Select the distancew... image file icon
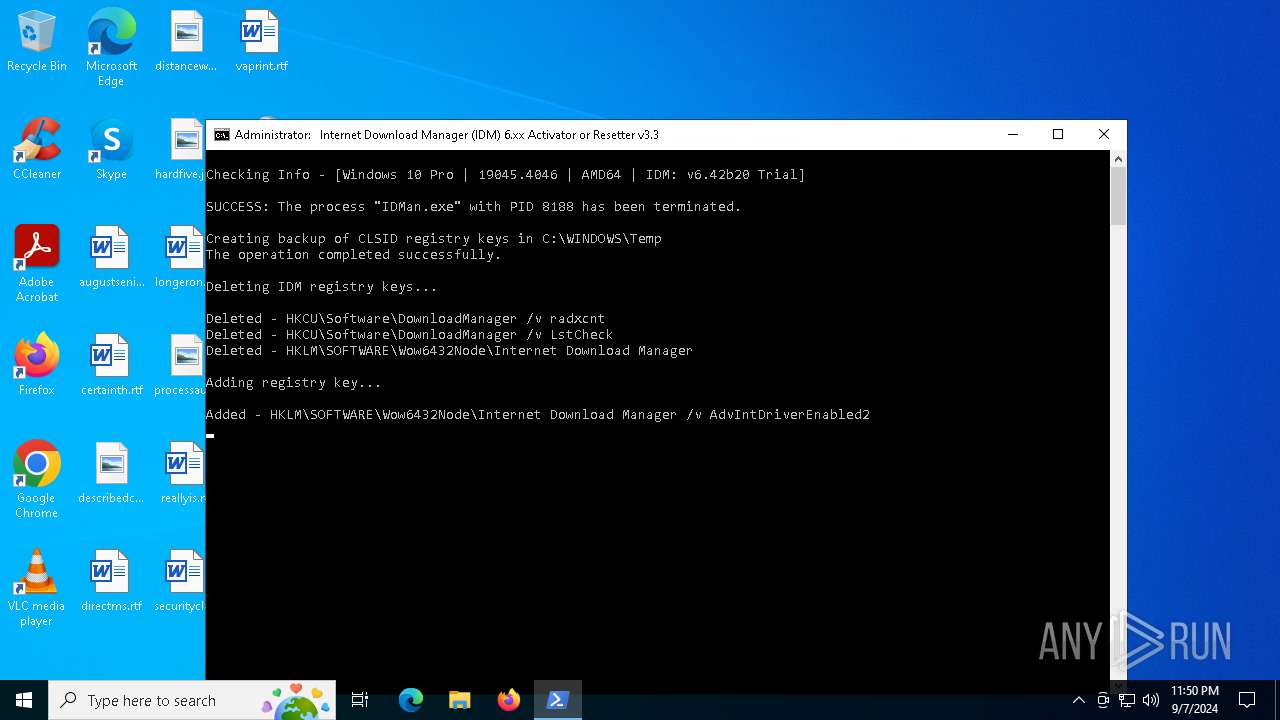Image resolution: width=1280 pixels, height=720 pixels. [x=186, y=42]
